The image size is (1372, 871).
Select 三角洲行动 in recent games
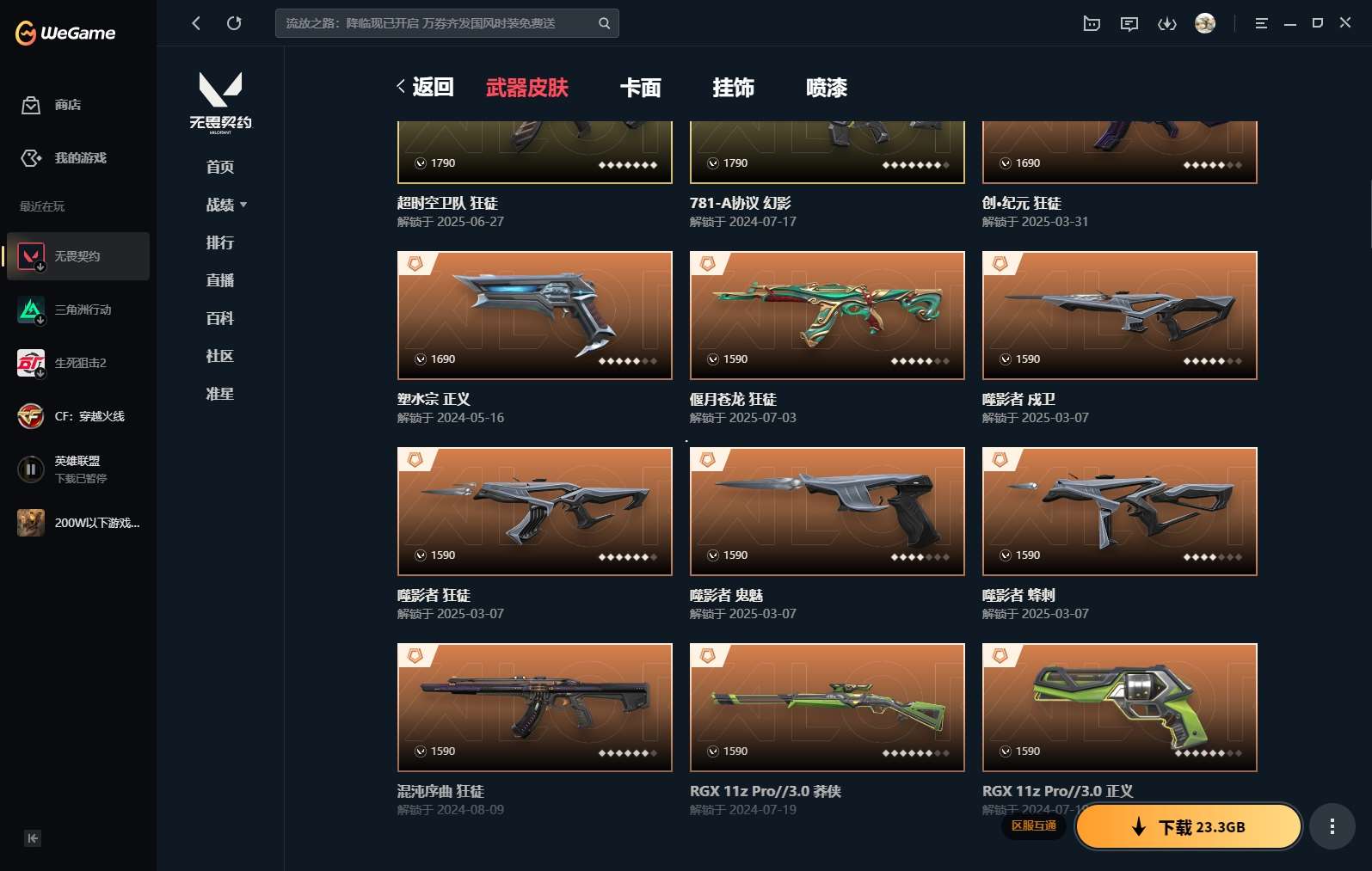pyautogui.click(x=78, y=310)
